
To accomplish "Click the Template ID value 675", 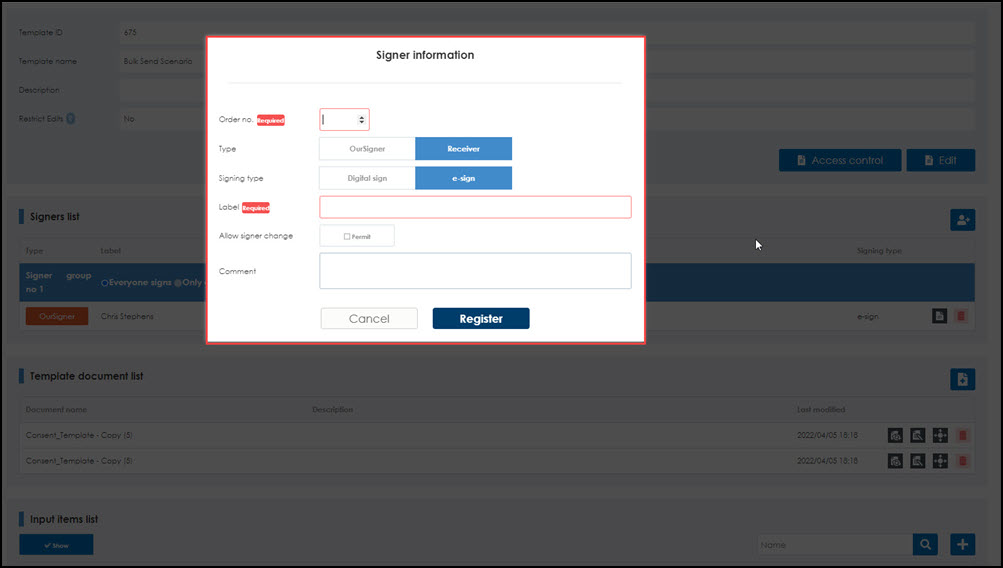I will 130,32.
